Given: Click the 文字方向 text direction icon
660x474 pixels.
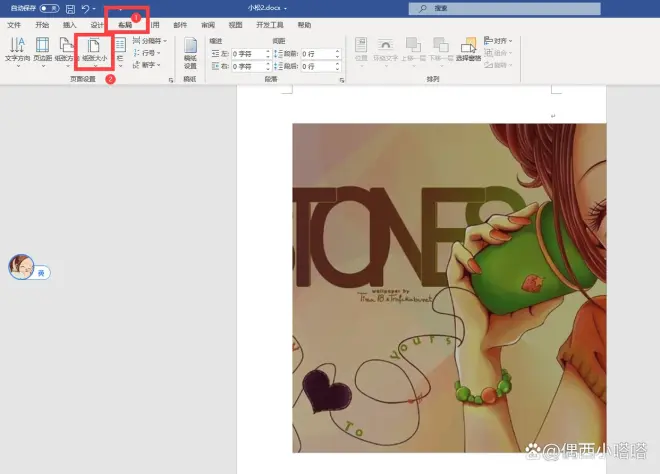Looking at the screenshot, I should click(17, 50).
